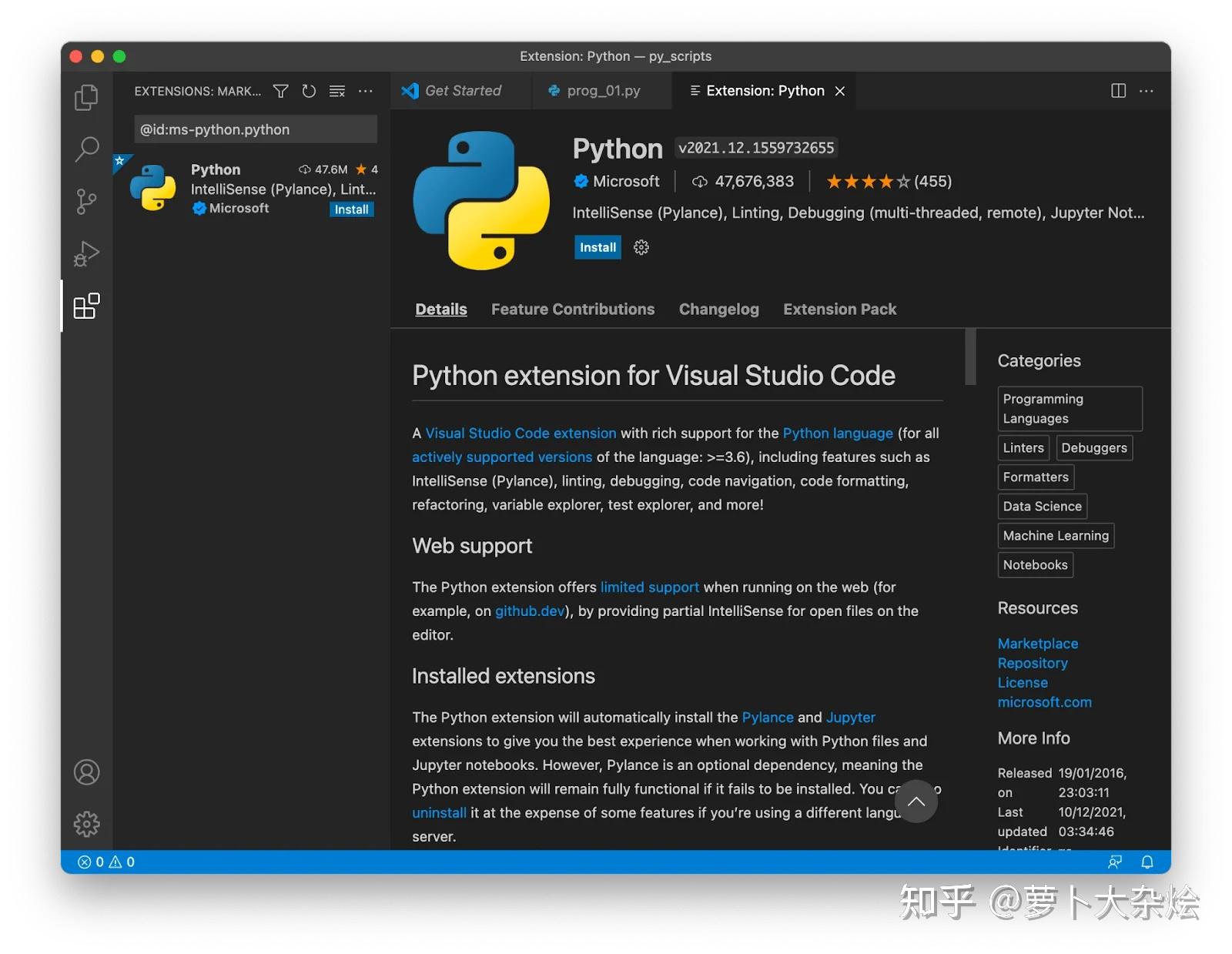The width and height of the screenshot is (1232, 954).
Task: Open the Search view
Action: pyautogui.click(x=85, y=149)
